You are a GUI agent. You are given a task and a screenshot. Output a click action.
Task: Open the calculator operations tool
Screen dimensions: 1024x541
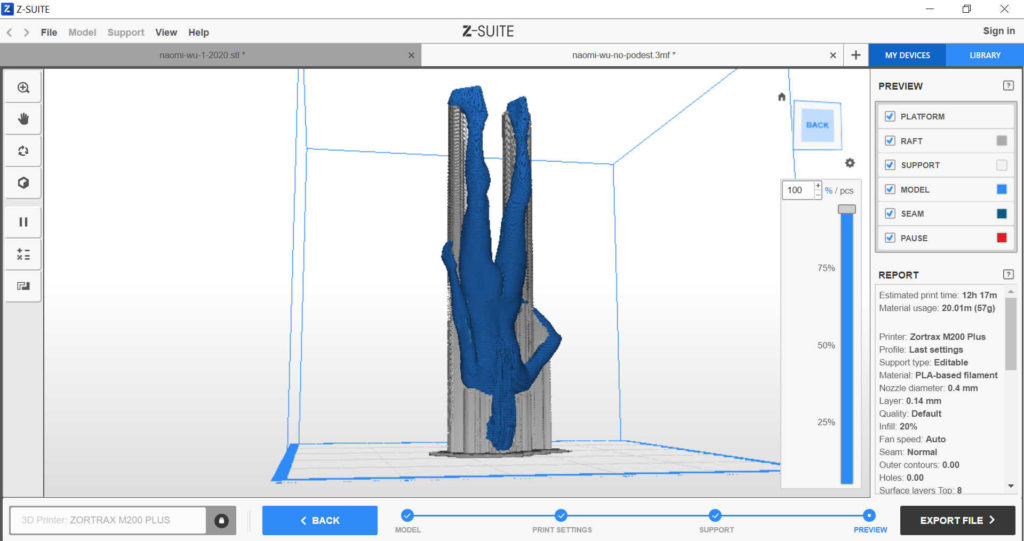[24, 254]
